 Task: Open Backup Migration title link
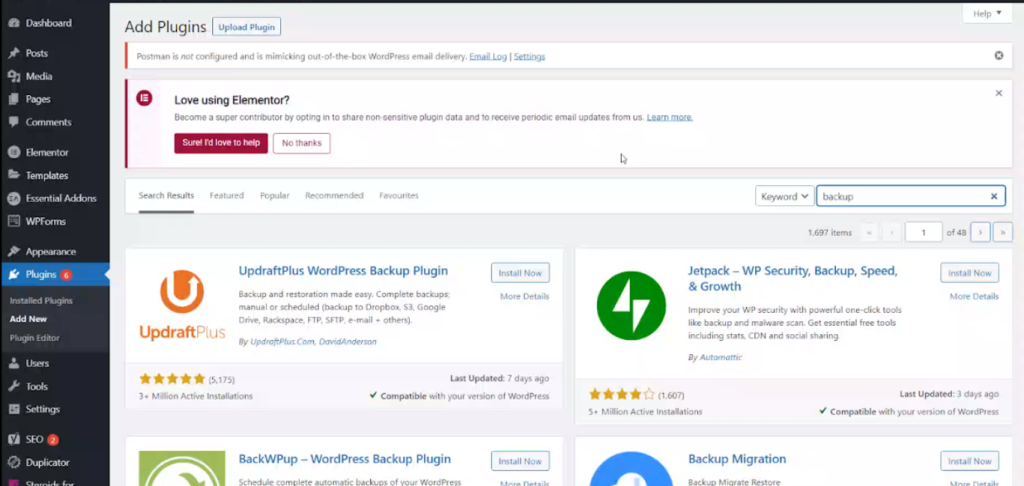737,459
